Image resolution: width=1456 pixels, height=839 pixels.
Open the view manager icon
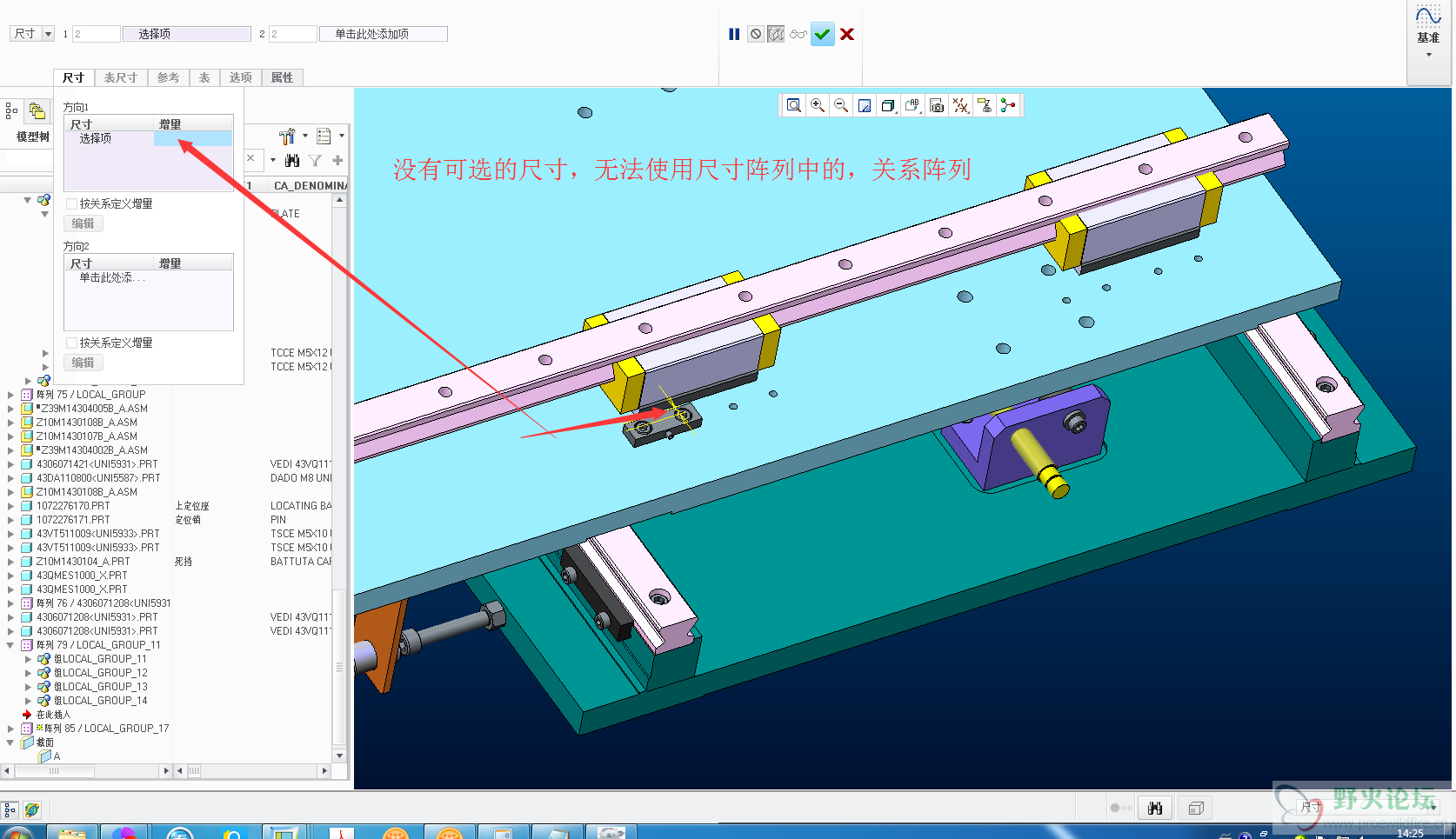click(937, 105)
